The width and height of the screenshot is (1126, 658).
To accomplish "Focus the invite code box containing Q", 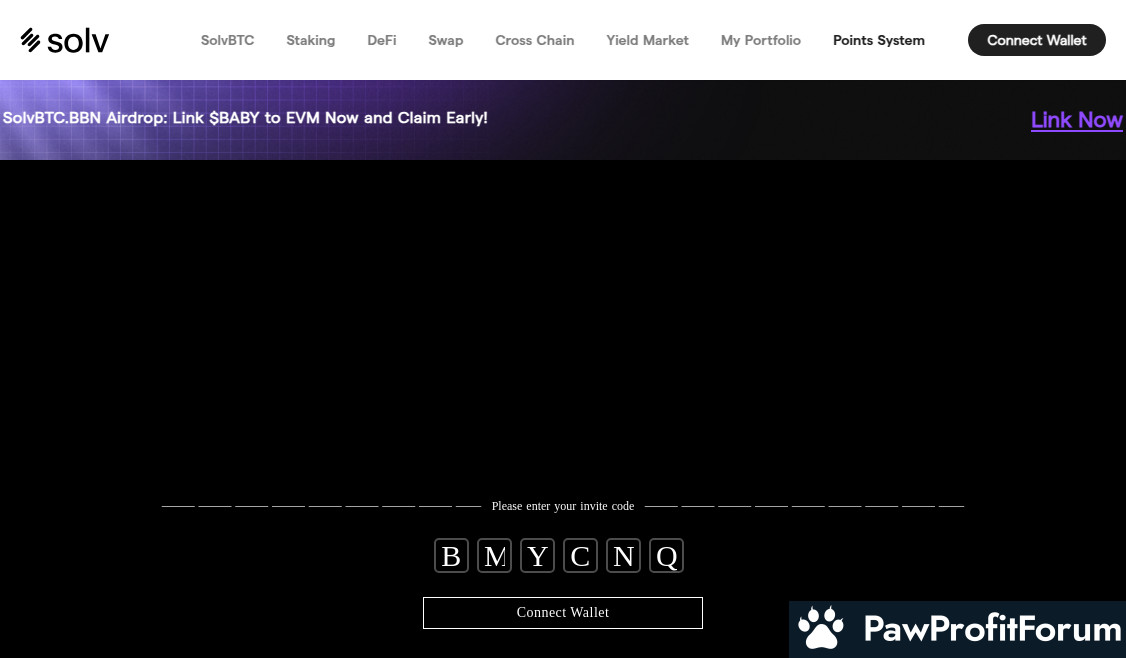I will [x=666, y=556].
